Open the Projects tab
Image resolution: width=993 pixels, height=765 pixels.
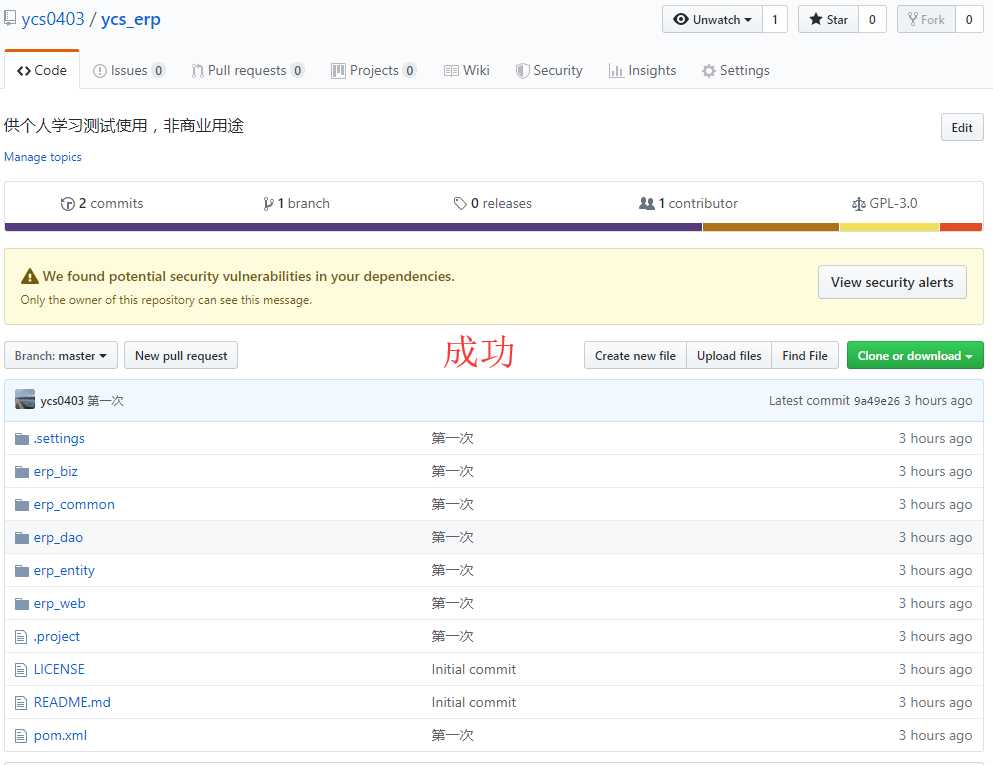374,70
